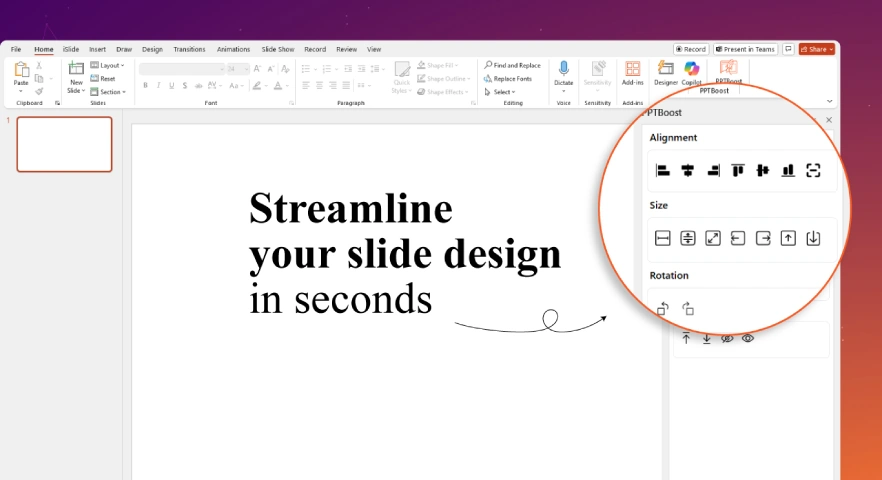
Task: Open the Design ribbon tab
Action: point(152,49)
